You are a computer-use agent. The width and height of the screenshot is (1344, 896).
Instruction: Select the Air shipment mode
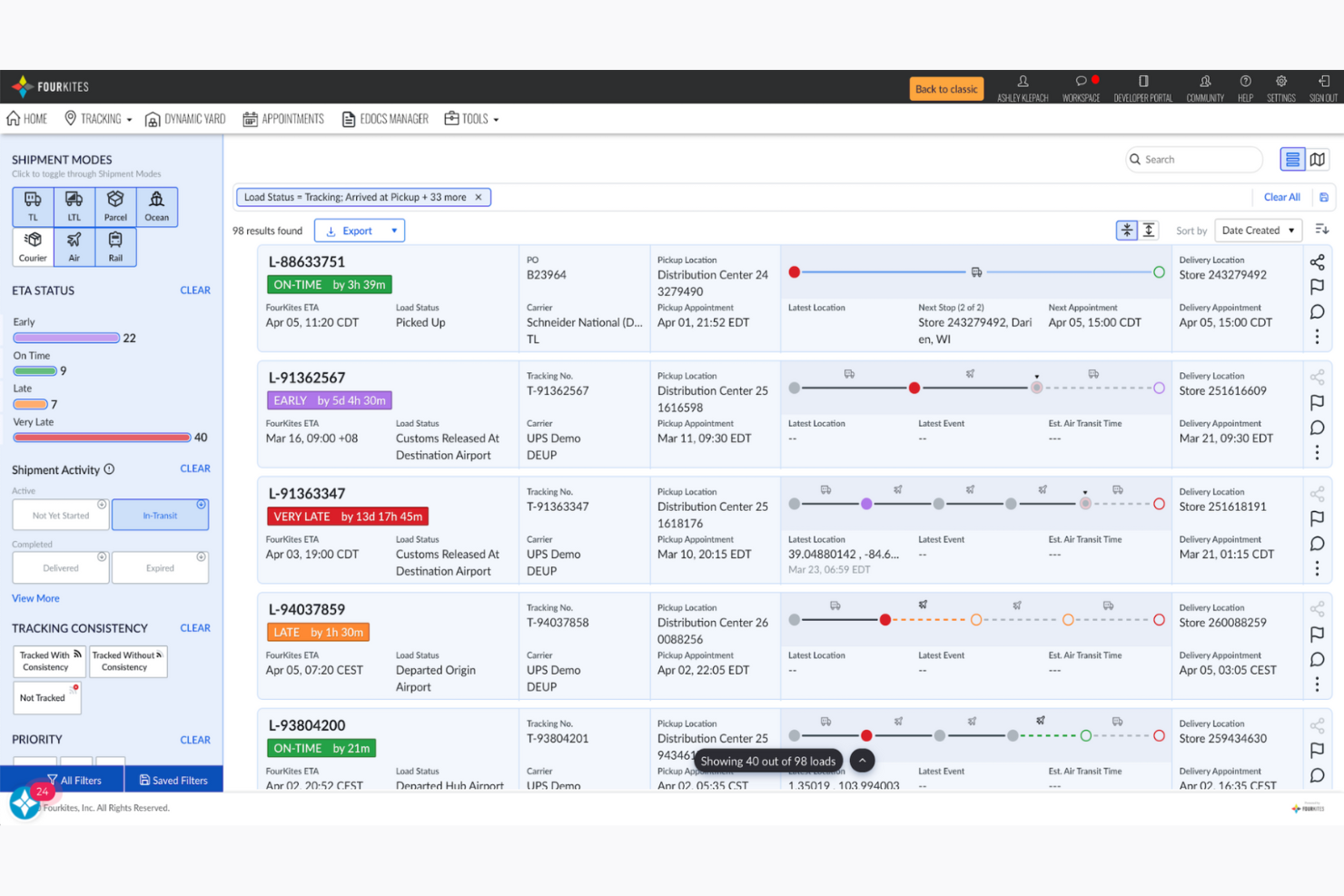[74, 246]
